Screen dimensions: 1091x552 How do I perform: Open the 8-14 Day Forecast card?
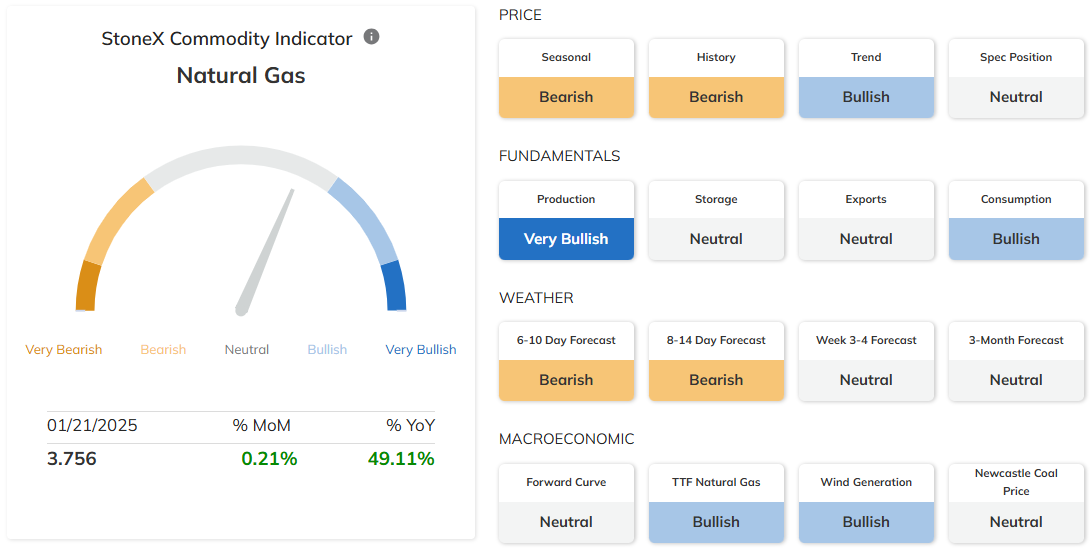[716, 361]
